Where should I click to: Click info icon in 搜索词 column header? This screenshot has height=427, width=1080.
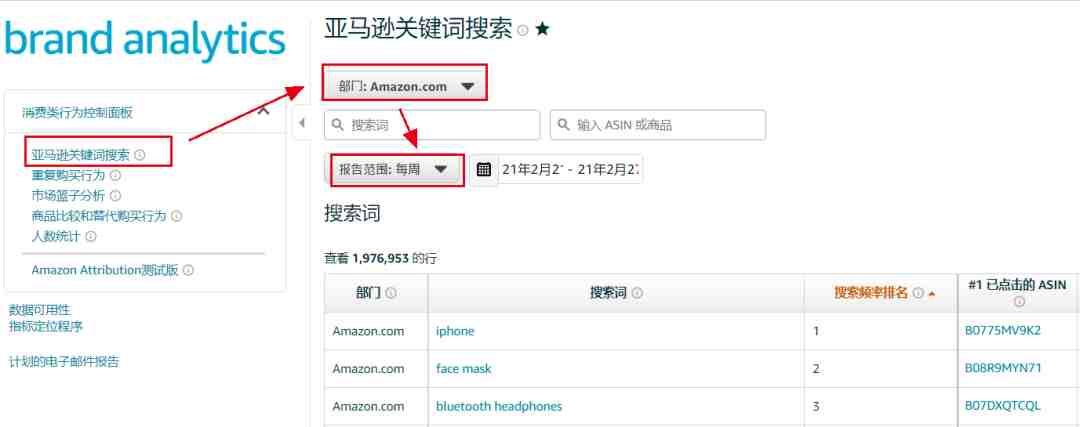(637, 293)
